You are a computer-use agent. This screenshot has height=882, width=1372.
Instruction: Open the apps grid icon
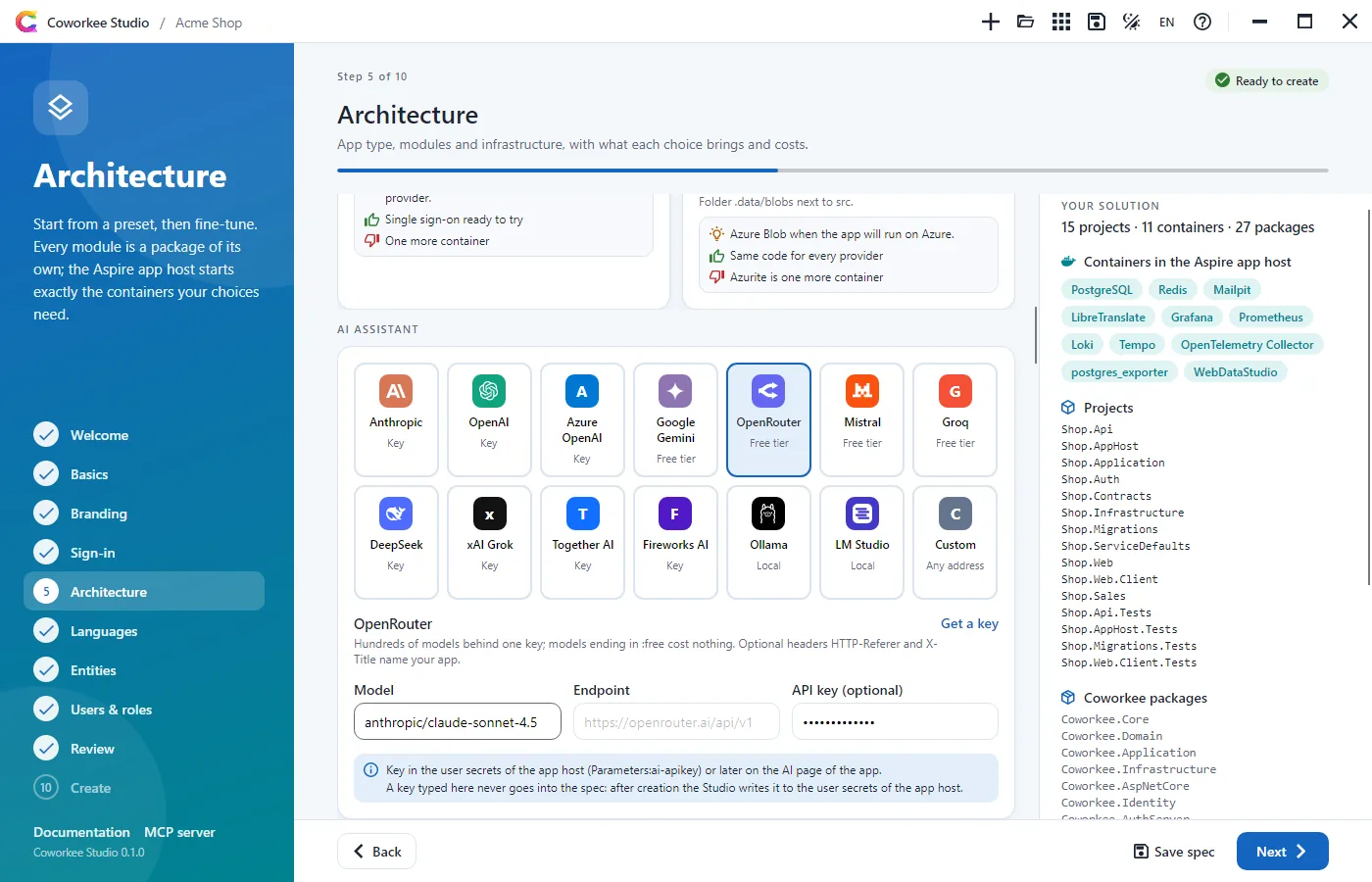tap(1061, 22)
